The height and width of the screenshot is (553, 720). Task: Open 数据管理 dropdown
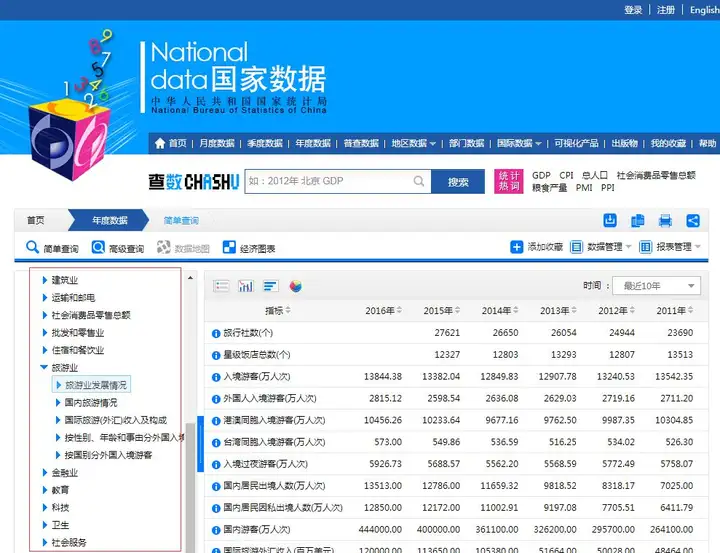pos(601,247)
